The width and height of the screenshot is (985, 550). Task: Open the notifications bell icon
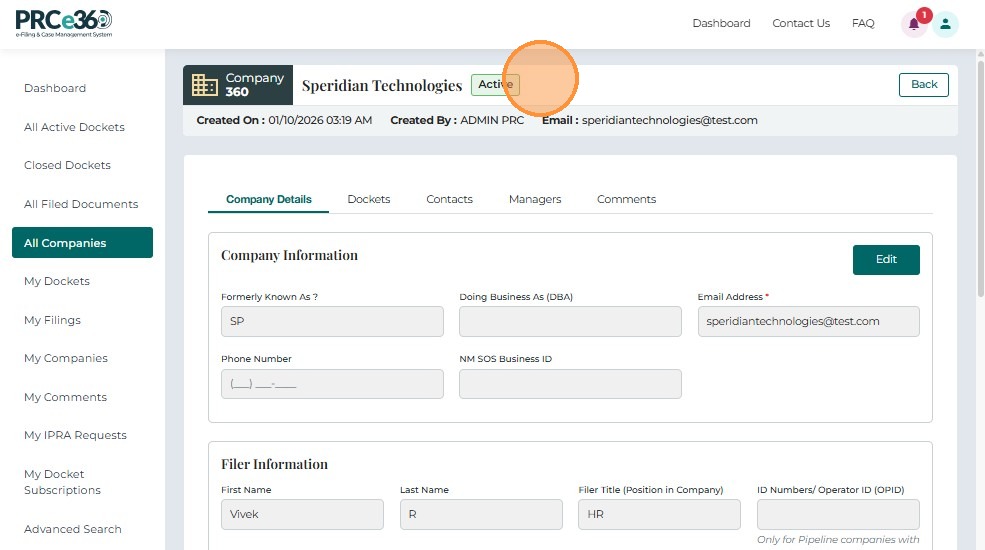click(x=913, y=25)
